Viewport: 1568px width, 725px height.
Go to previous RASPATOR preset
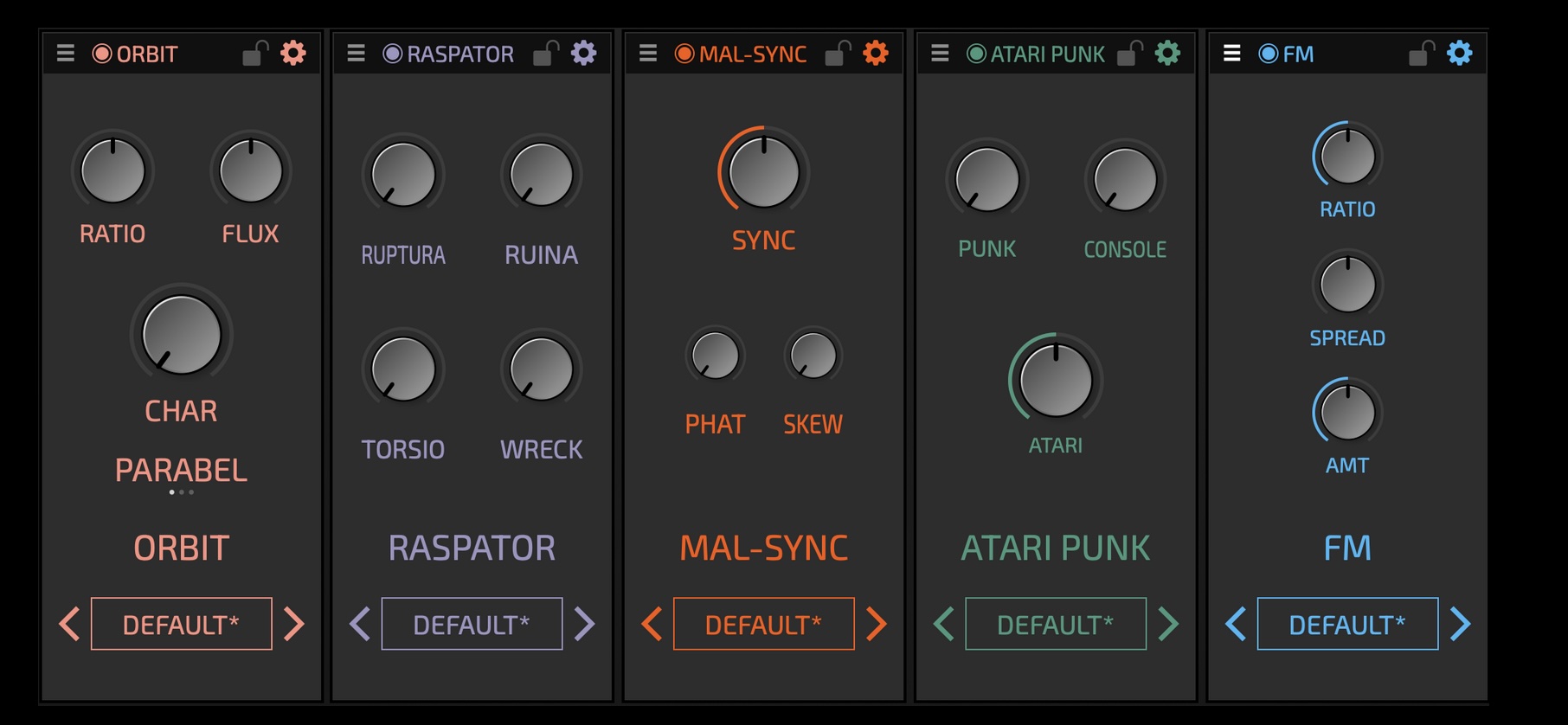[361, 624]
